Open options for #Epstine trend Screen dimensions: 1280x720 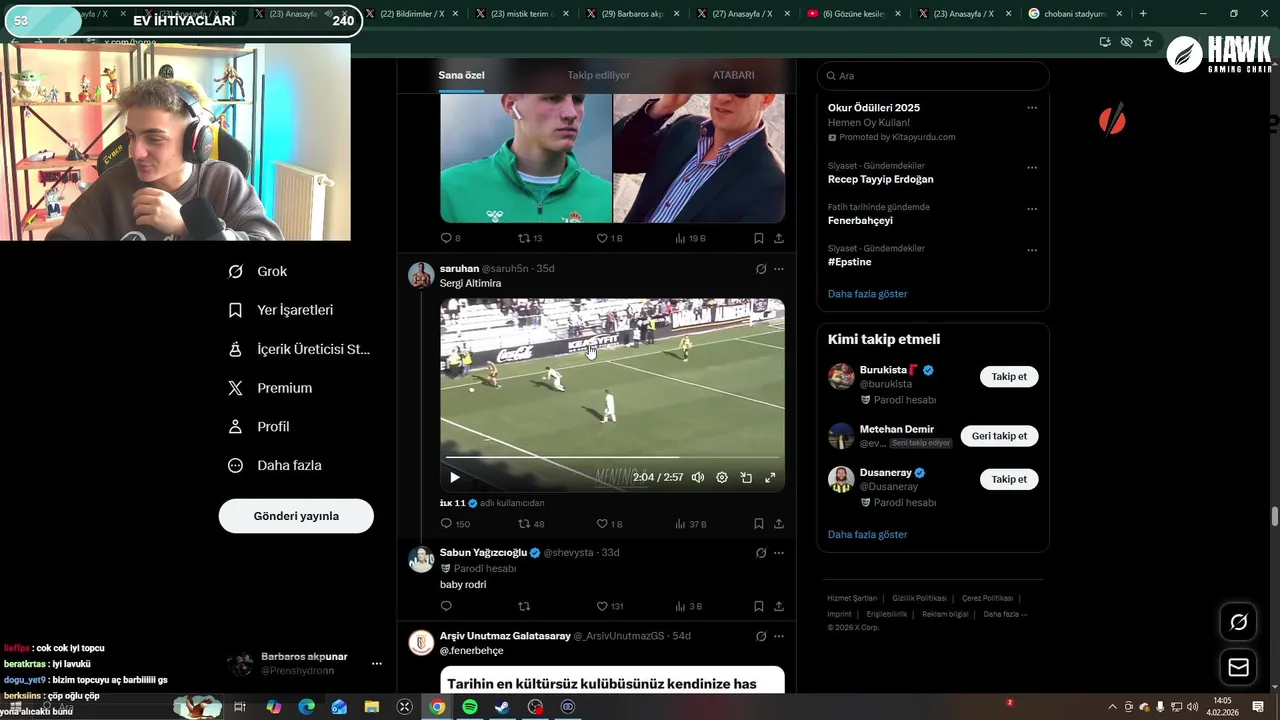point(1032,250)
